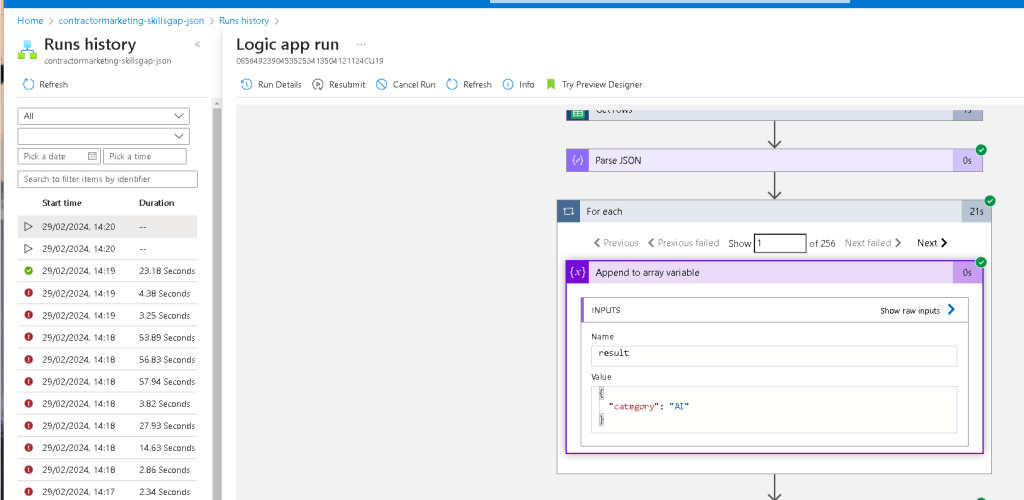Image resolution: width=1024 pixels, height=500 pixels.
Task: Open Run Details from the toolbar
Action: [271, 85]
